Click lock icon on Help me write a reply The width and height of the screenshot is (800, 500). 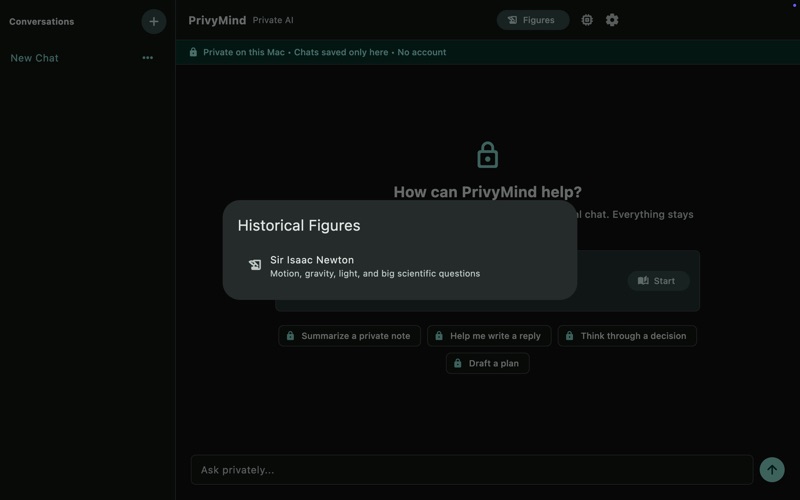pyautogui.click(x=439, y=336)
